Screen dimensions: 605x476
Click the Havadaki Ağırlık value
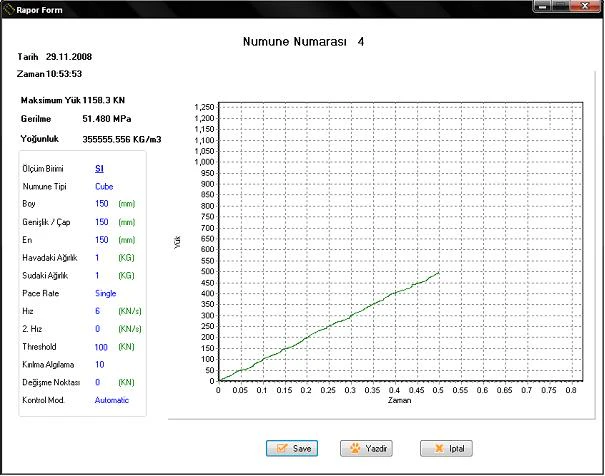[x=97, y=258]
